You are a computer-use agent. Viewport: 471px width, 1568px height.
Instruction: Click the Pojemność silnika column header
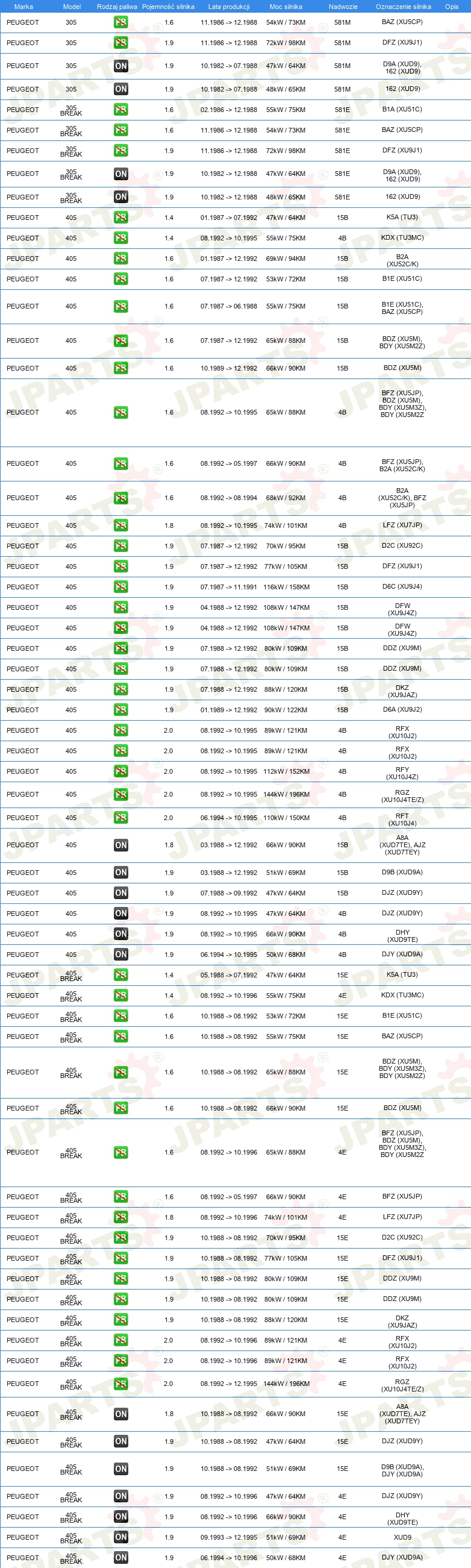coord(168,7)
